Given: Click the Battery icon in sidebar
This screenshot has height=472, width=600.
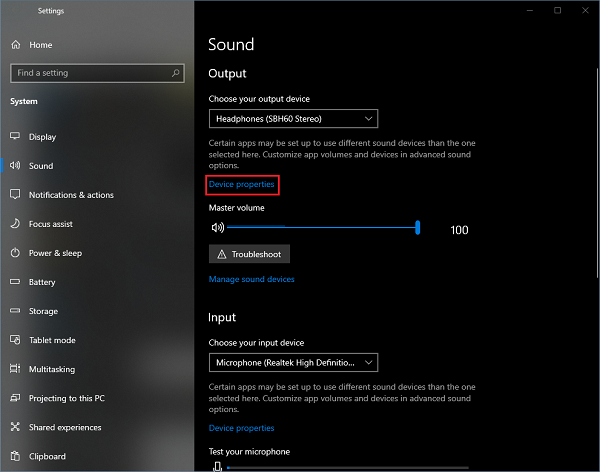Looking at the screenshot, I should 15,282.
